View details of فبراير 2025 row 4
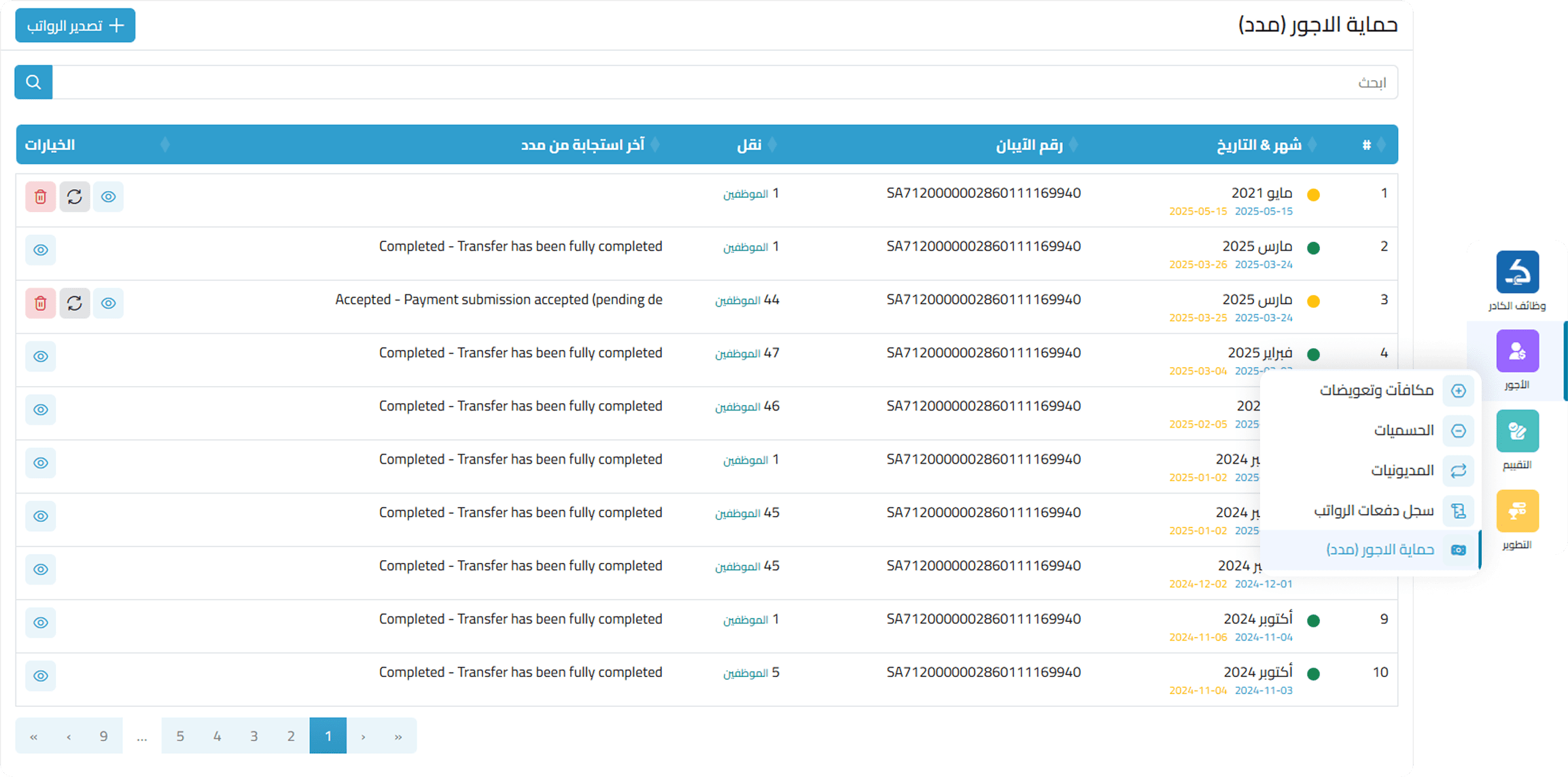The height and width of the screenshot is (777, 1568). pyautogui.click(x=41, y=356)
